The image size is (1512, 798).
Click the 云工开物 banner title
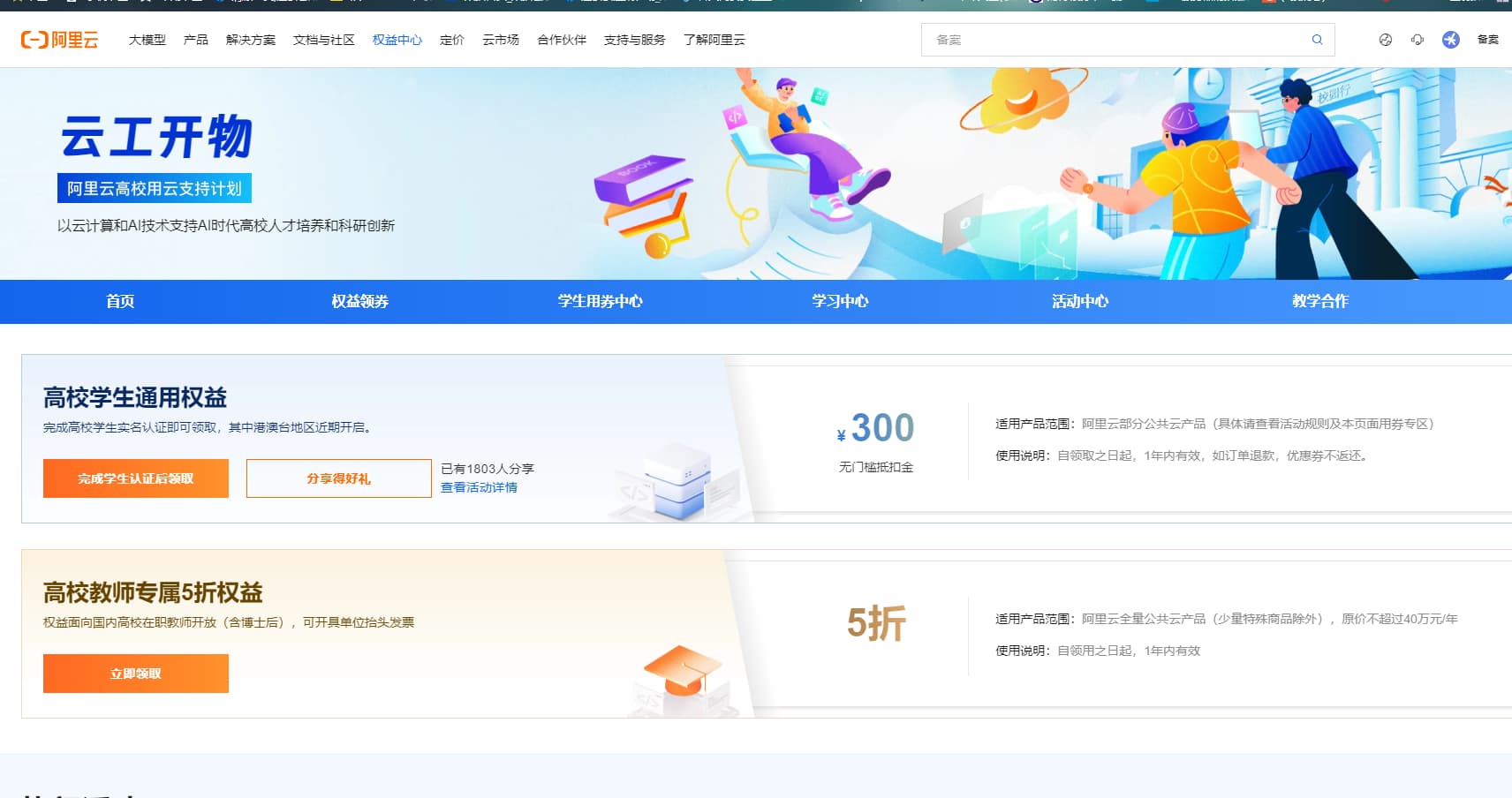pyautogui.click(x=156, y=137)
